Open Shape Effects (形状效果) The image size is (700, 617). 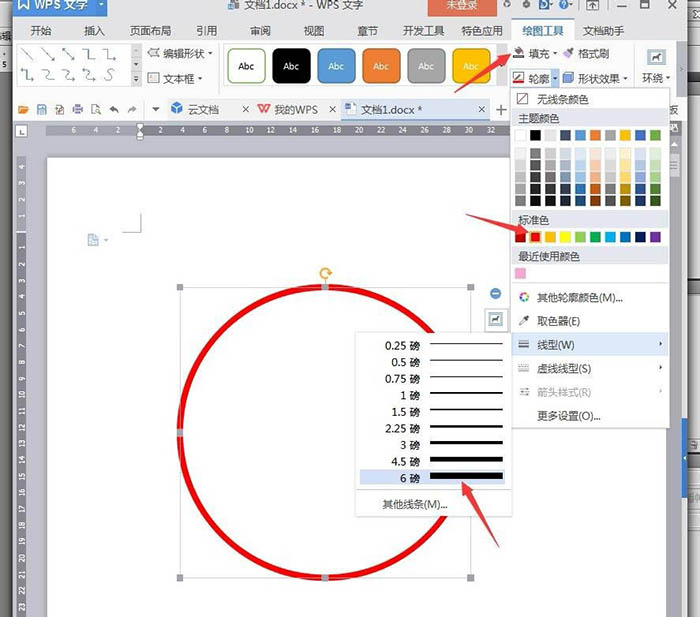point(595,79)
